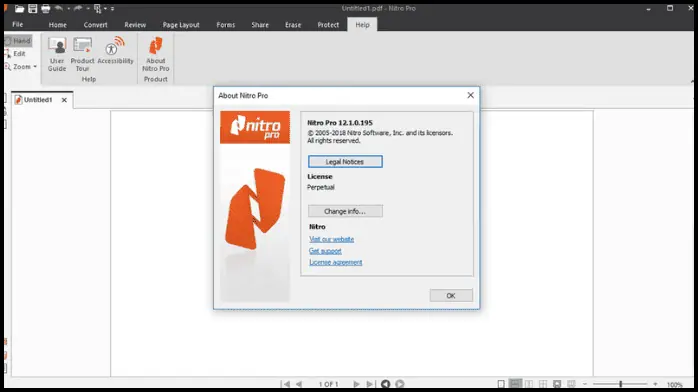
Task: Open the Forms ribbon tab
Action: click(226, 25)
